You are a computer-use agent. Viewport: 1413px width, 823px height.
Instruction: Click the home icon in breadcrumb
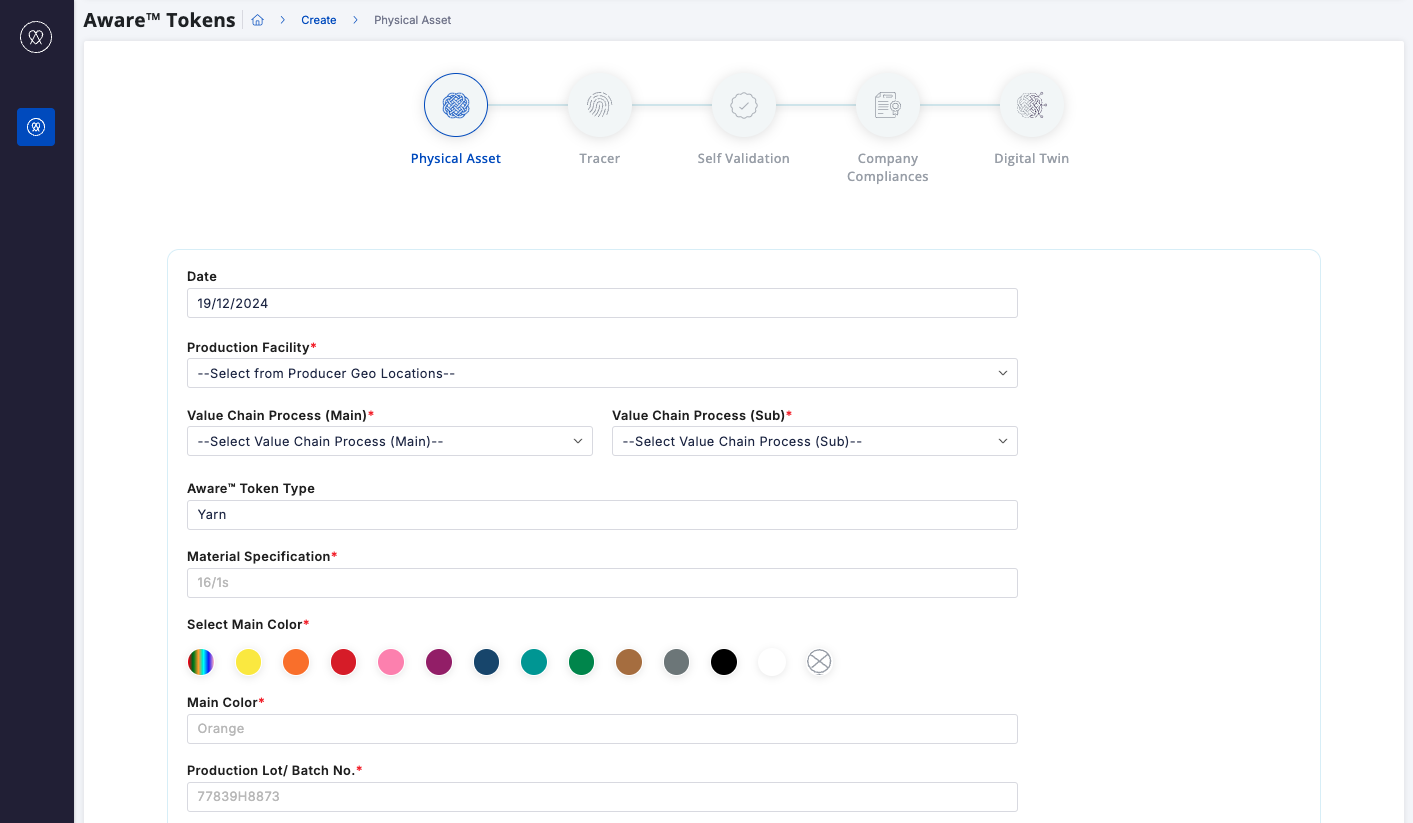(x=257, y=20)
